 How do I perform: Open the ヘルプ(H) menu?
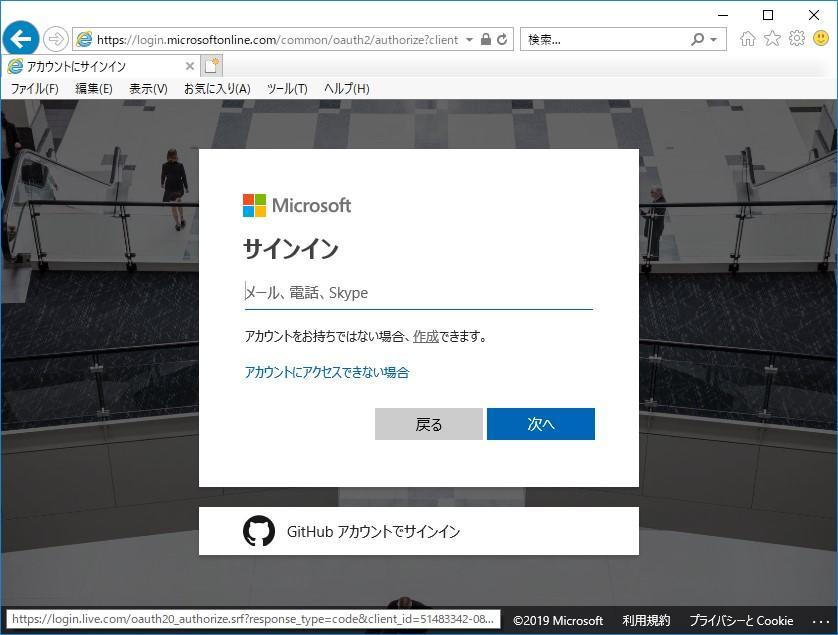coord(347,89)
